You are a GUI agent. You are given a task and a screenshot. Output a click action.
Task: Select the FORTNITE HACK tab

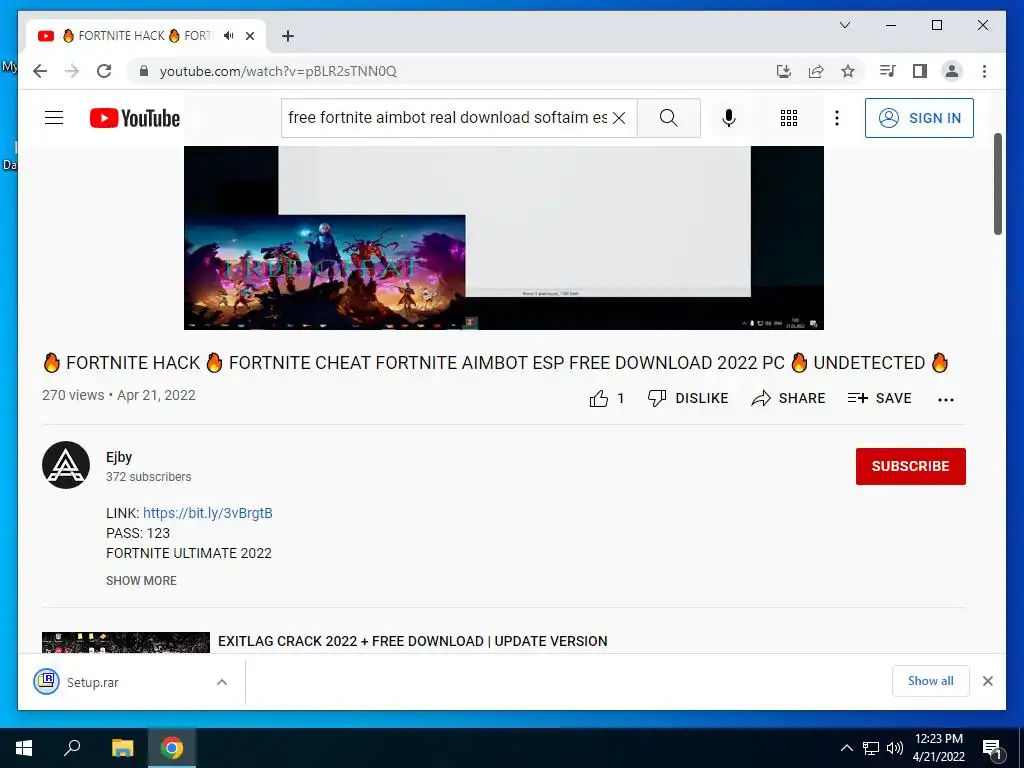click(x=146, y=36)
